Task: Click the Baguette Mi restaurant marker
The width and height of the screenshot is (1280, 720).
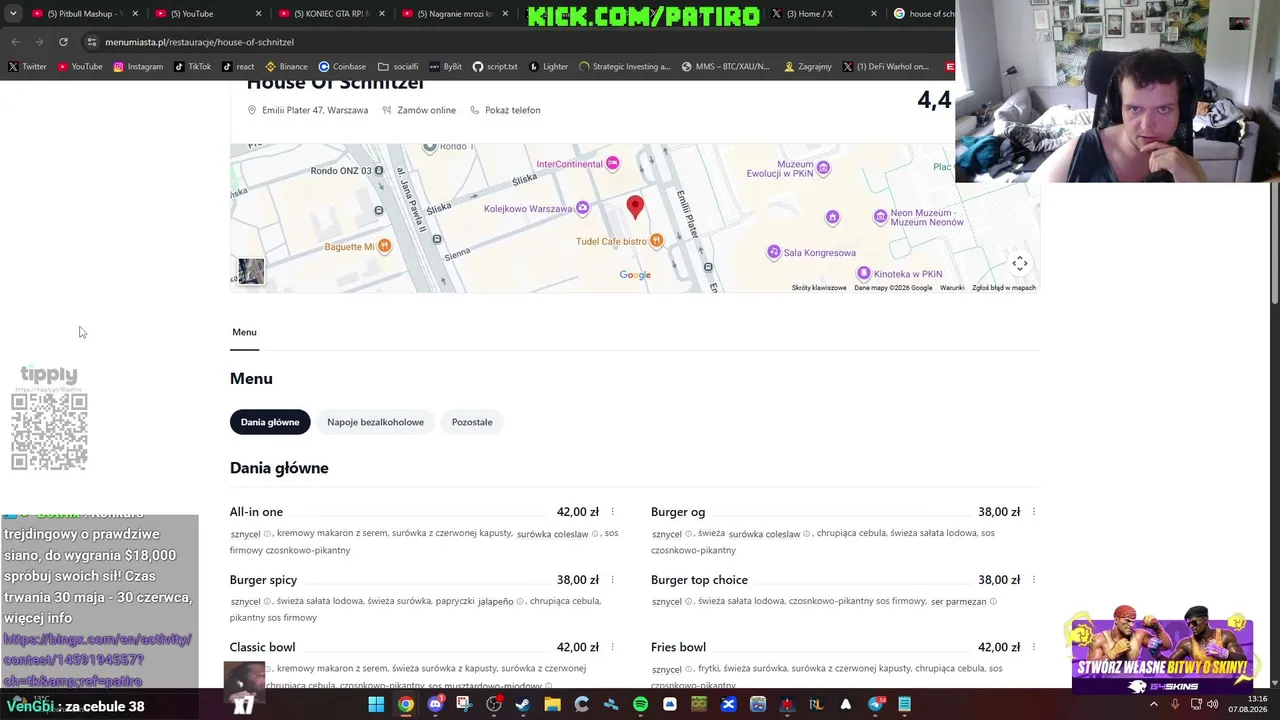Action: [x=384, y=246]
